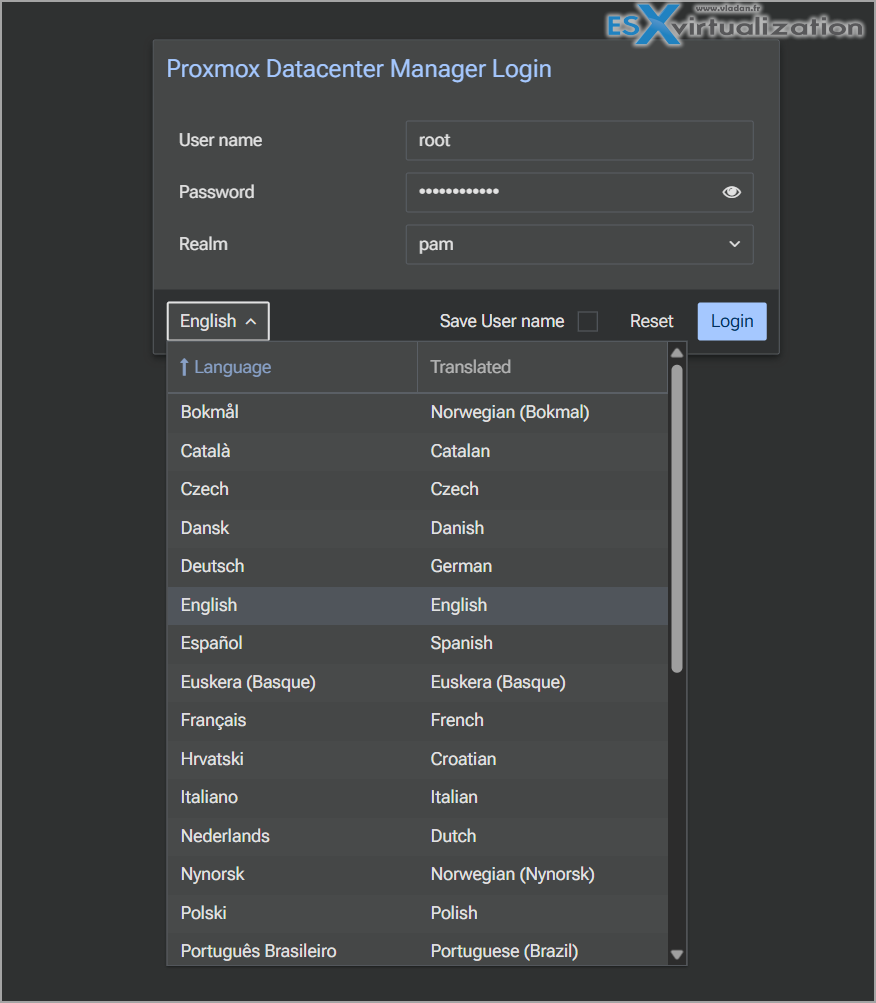
Task: Enable the Save User name checkbox
Action: click(588, 321)
